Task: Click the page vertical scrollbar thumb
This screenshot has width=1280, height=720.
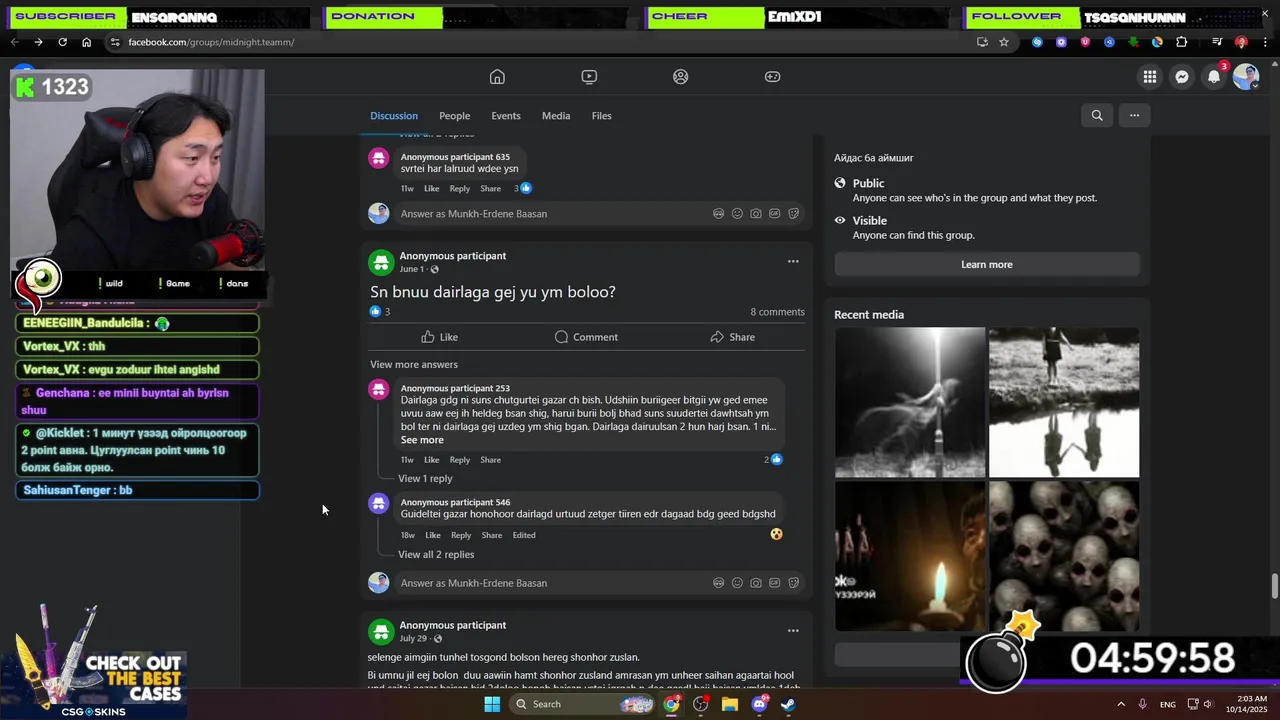Action: pos(1274,587)
